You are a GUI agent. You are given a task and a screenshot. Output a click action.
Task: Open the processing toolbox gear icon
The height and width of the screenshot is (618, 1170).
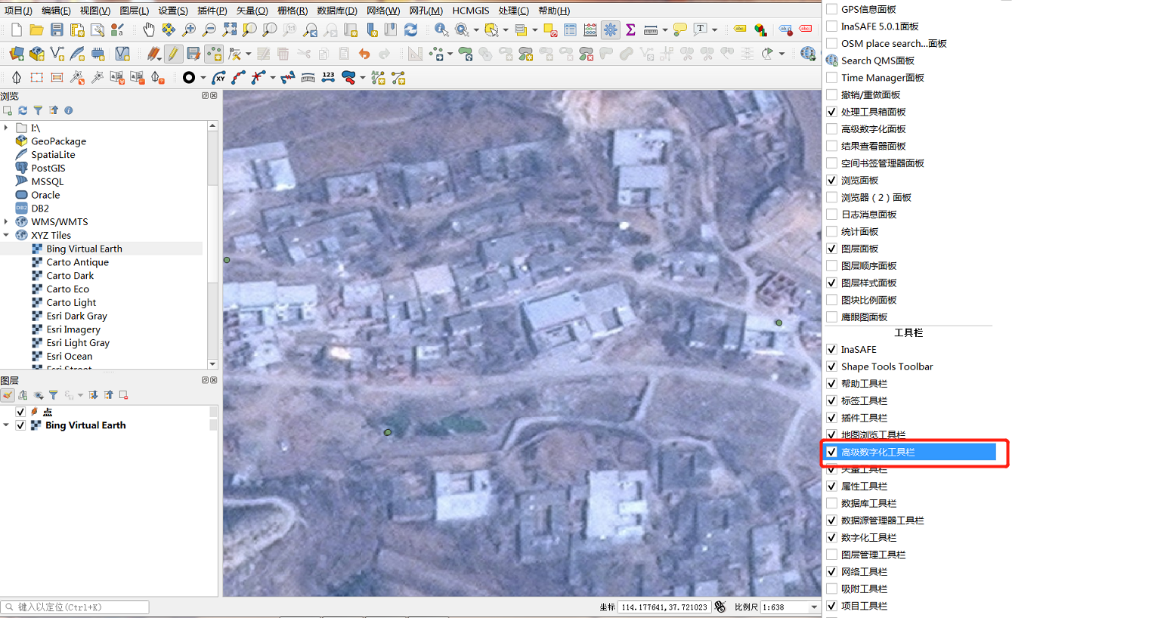pyautogui.click(x=610, y=30)
